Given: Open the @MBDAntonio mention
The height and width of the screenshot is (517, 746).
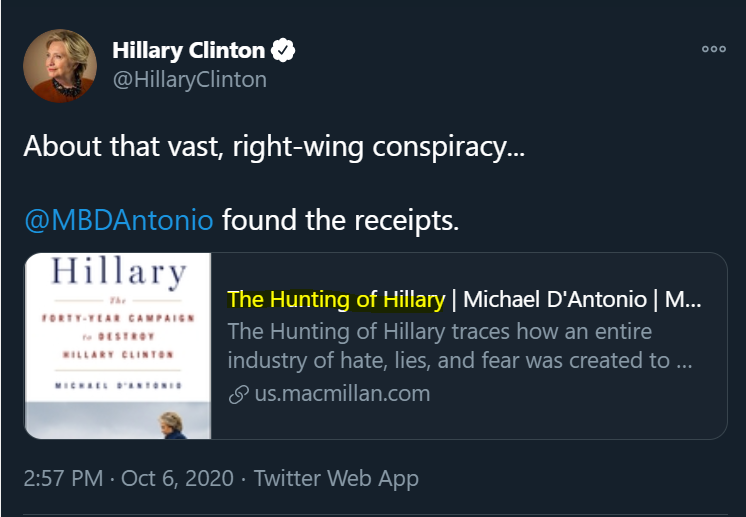Looking at the screenshot, I should coord(118,220).
